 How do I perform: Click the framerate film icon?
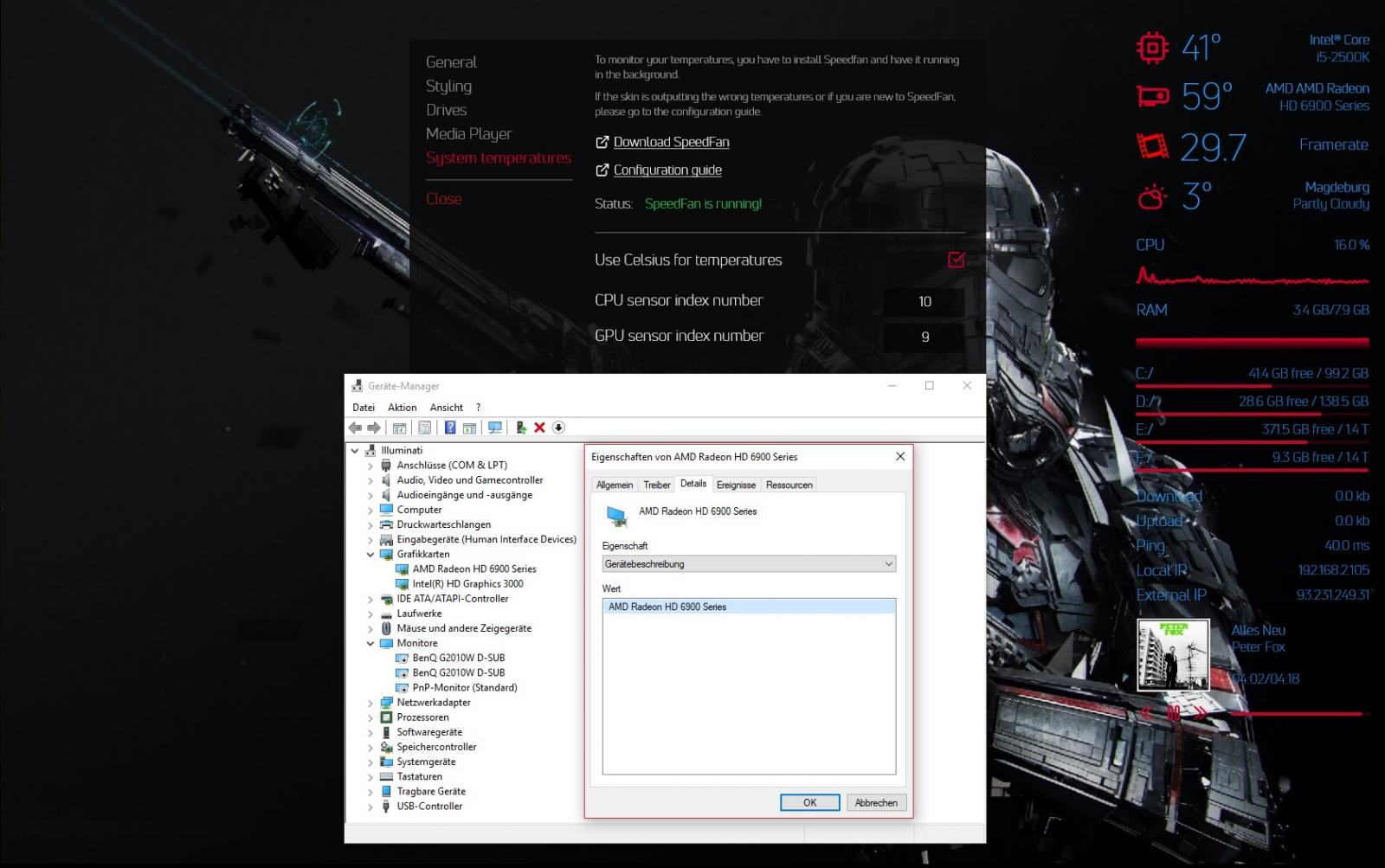[1152, 145]
